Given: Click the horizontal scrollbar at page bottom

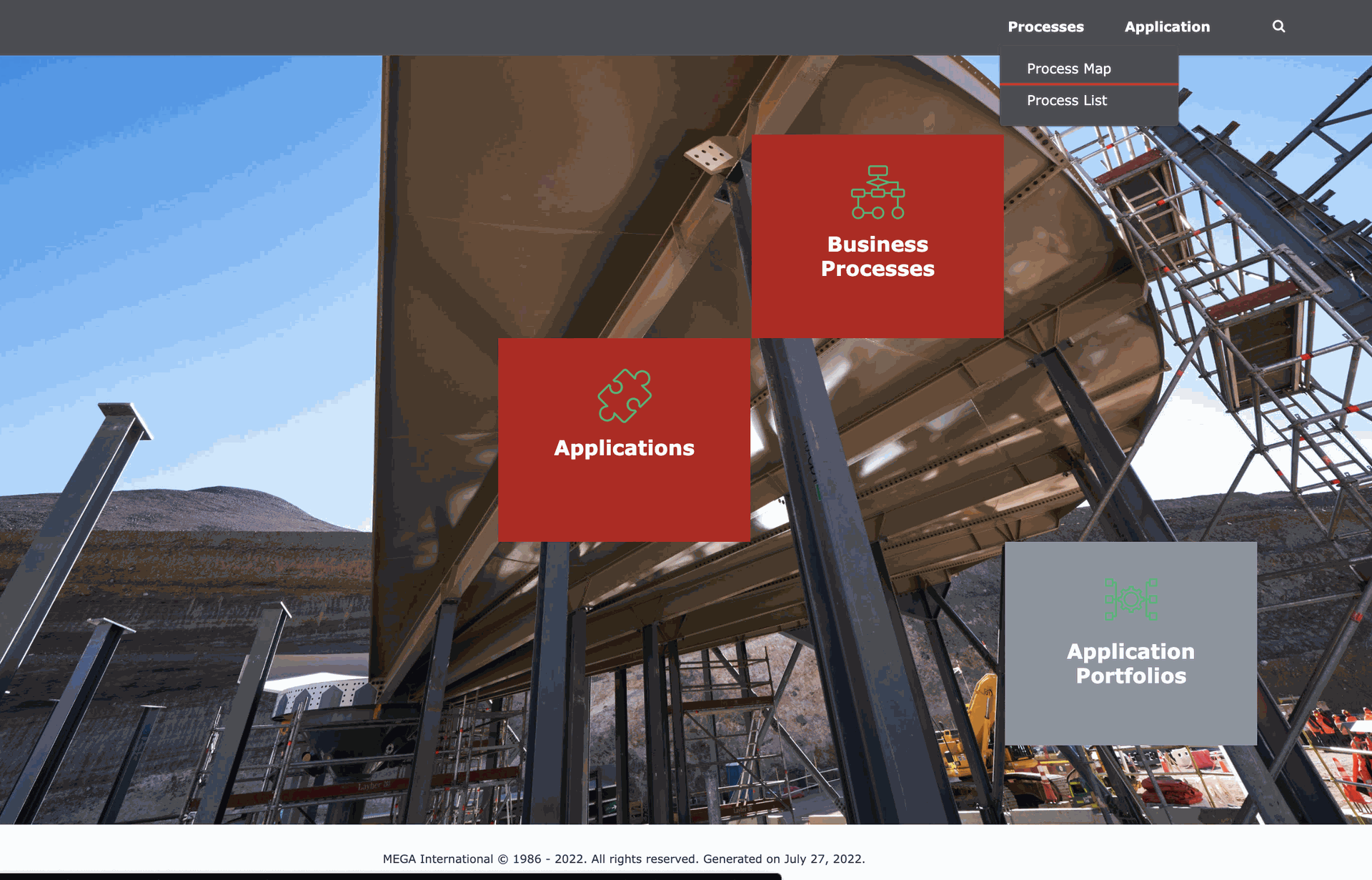Looking at the screenshot, I should [x=390, y=876].
